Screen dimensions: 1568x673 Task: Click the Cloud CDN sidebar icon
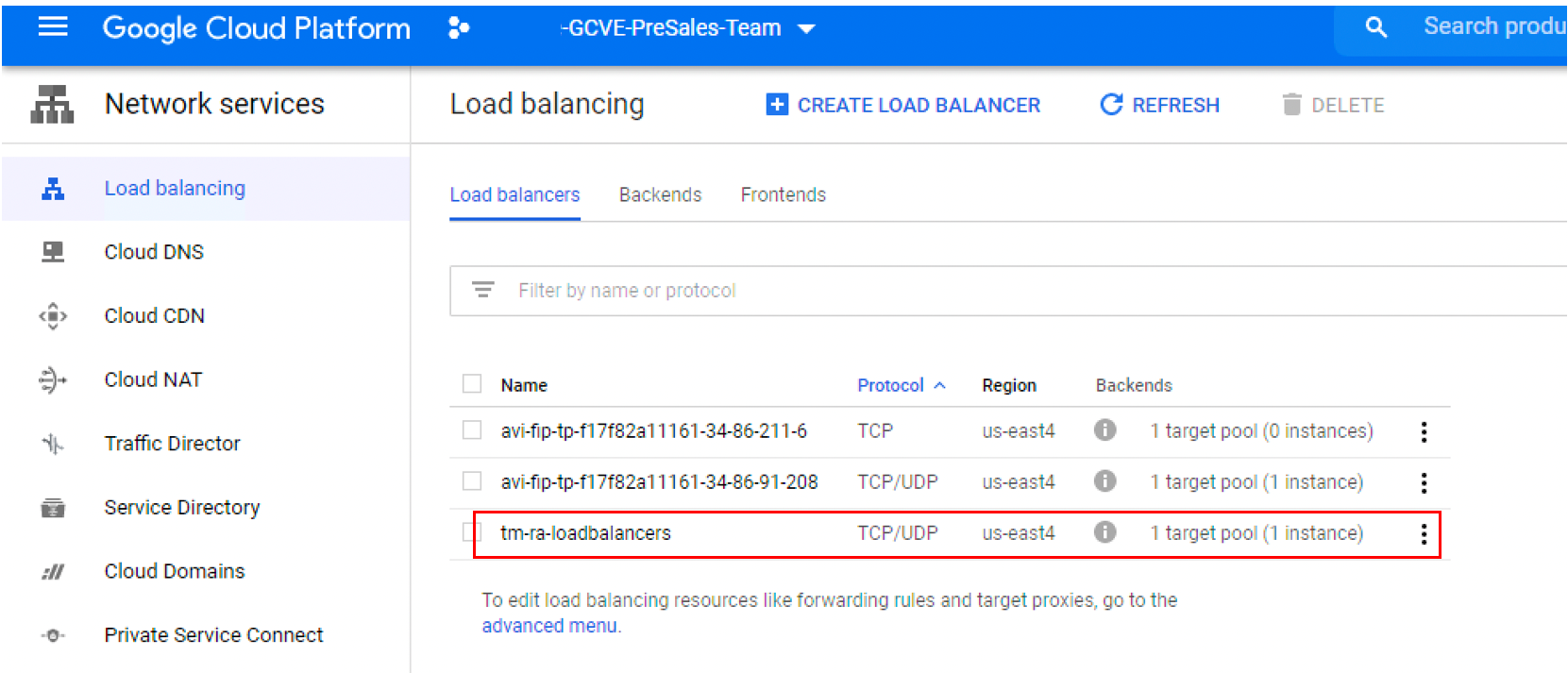pyautogui.click(x=53, y=316)
